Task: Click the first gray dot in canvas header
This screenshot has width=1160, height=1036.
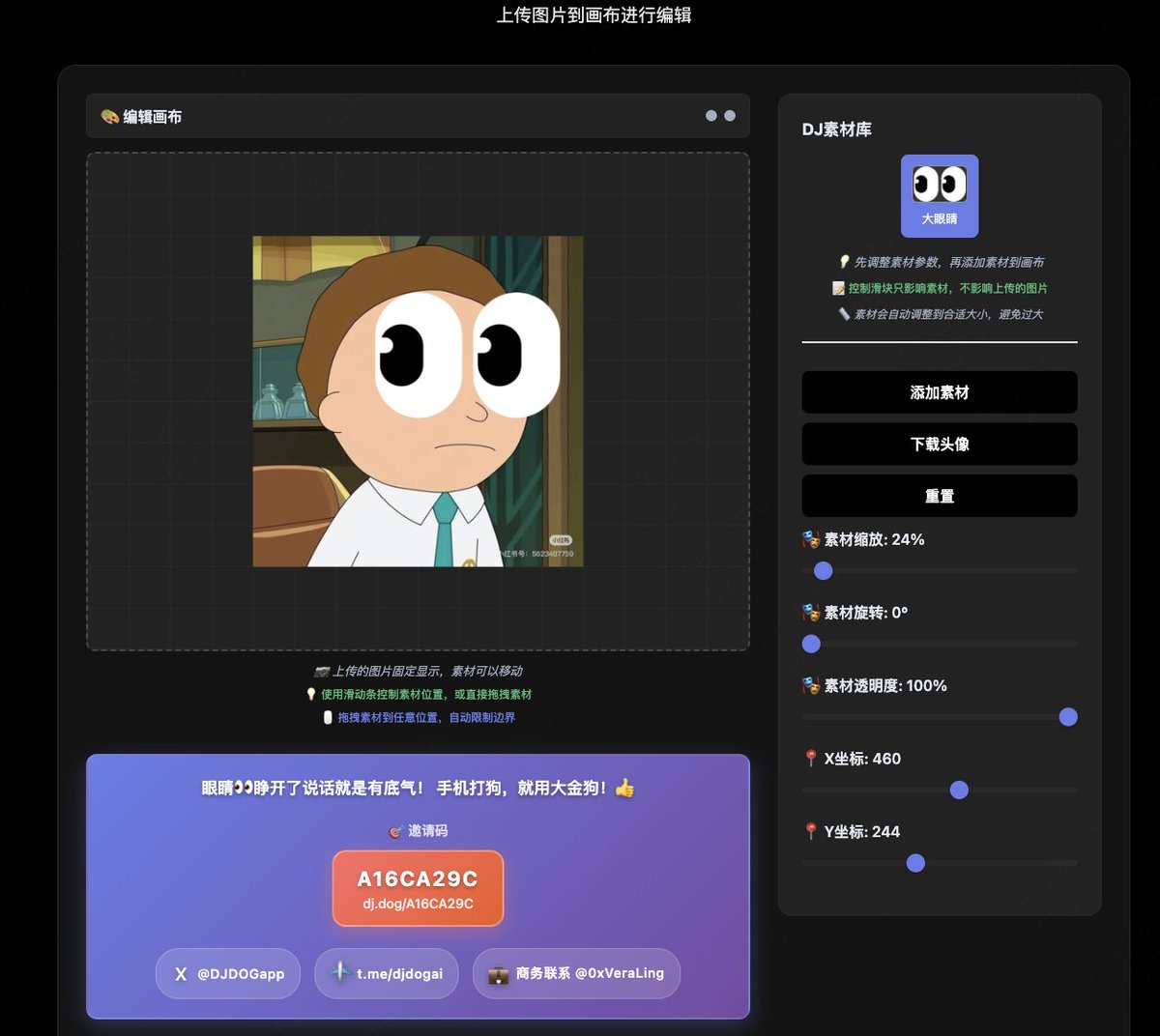Action: coord(711,116)
